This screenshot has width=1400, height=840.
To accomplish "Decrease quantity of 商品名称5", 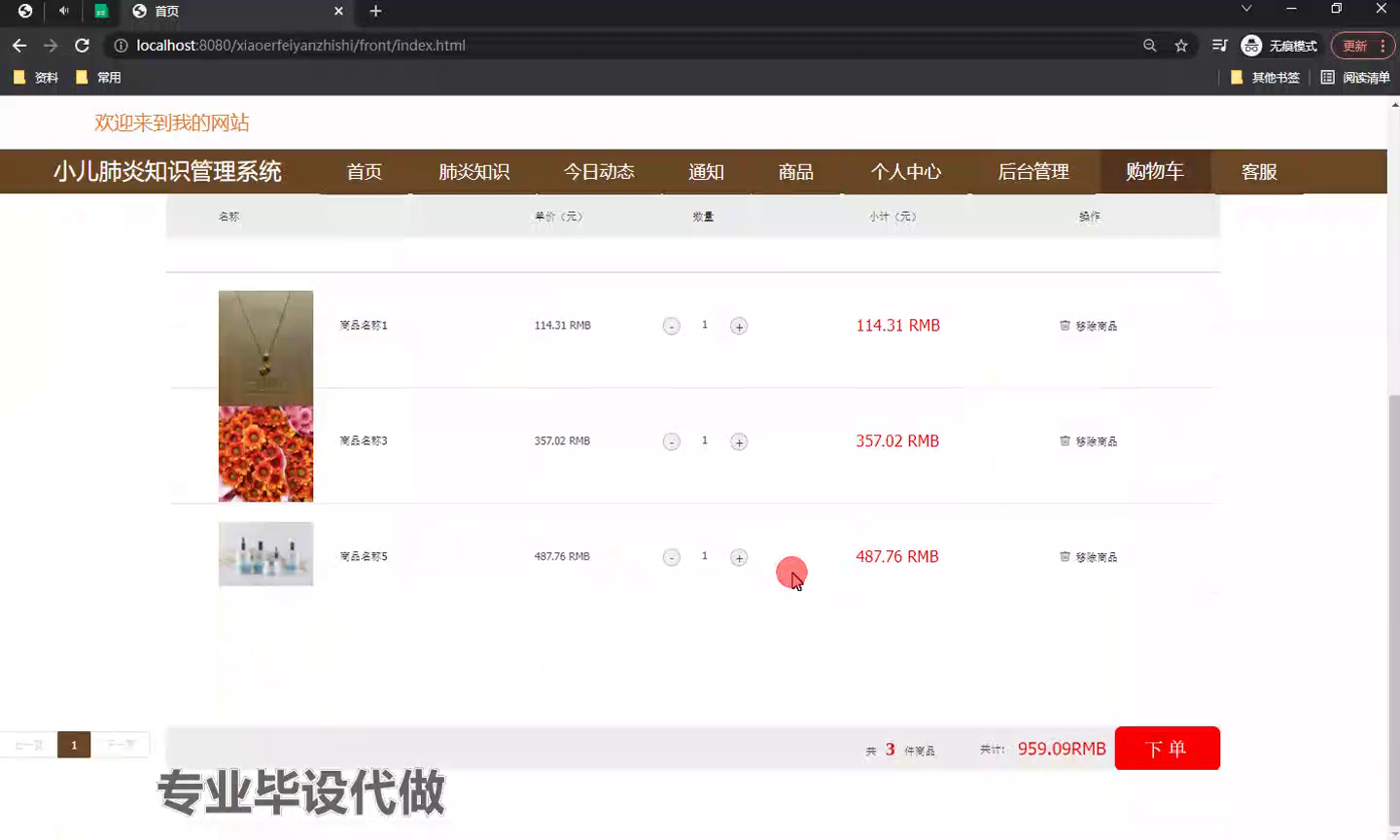I will click(671, 558).
